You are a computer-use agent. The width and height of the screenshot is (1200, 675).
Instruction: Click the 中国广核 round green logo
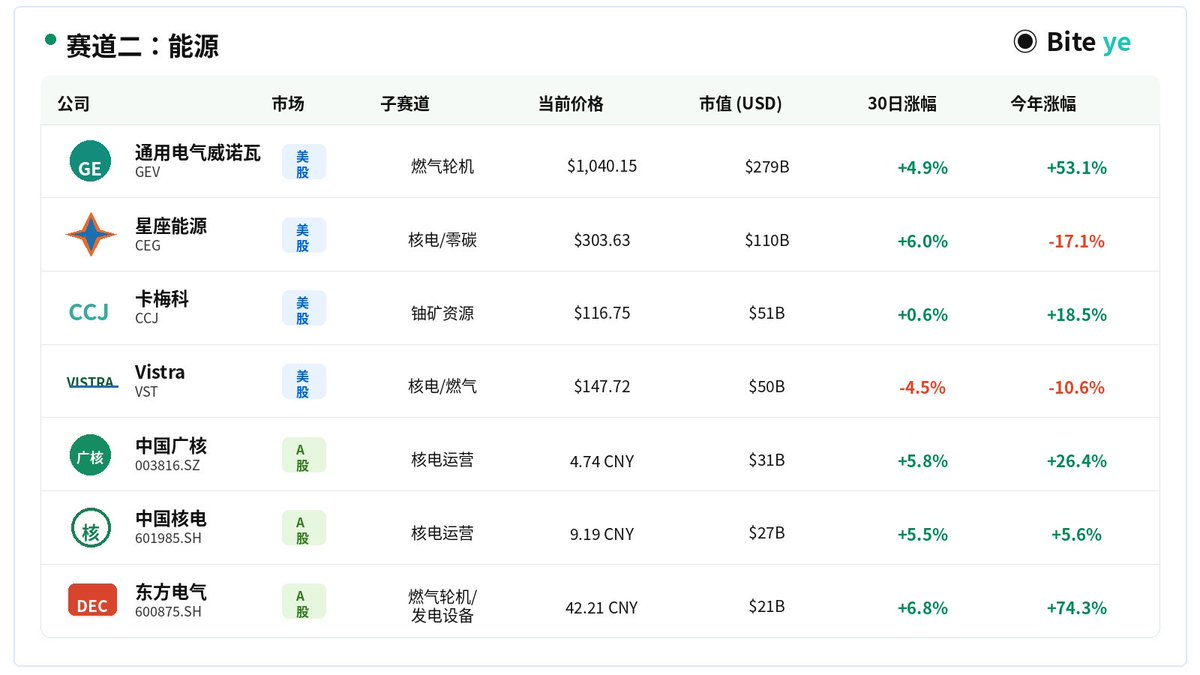click(90, 455)
